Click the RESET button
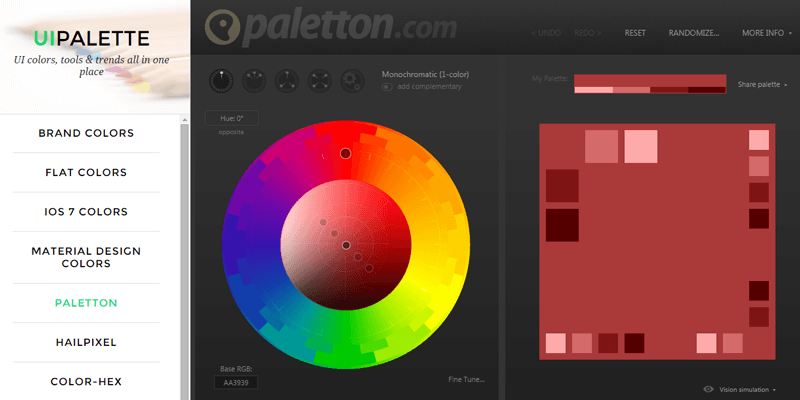 635,33
